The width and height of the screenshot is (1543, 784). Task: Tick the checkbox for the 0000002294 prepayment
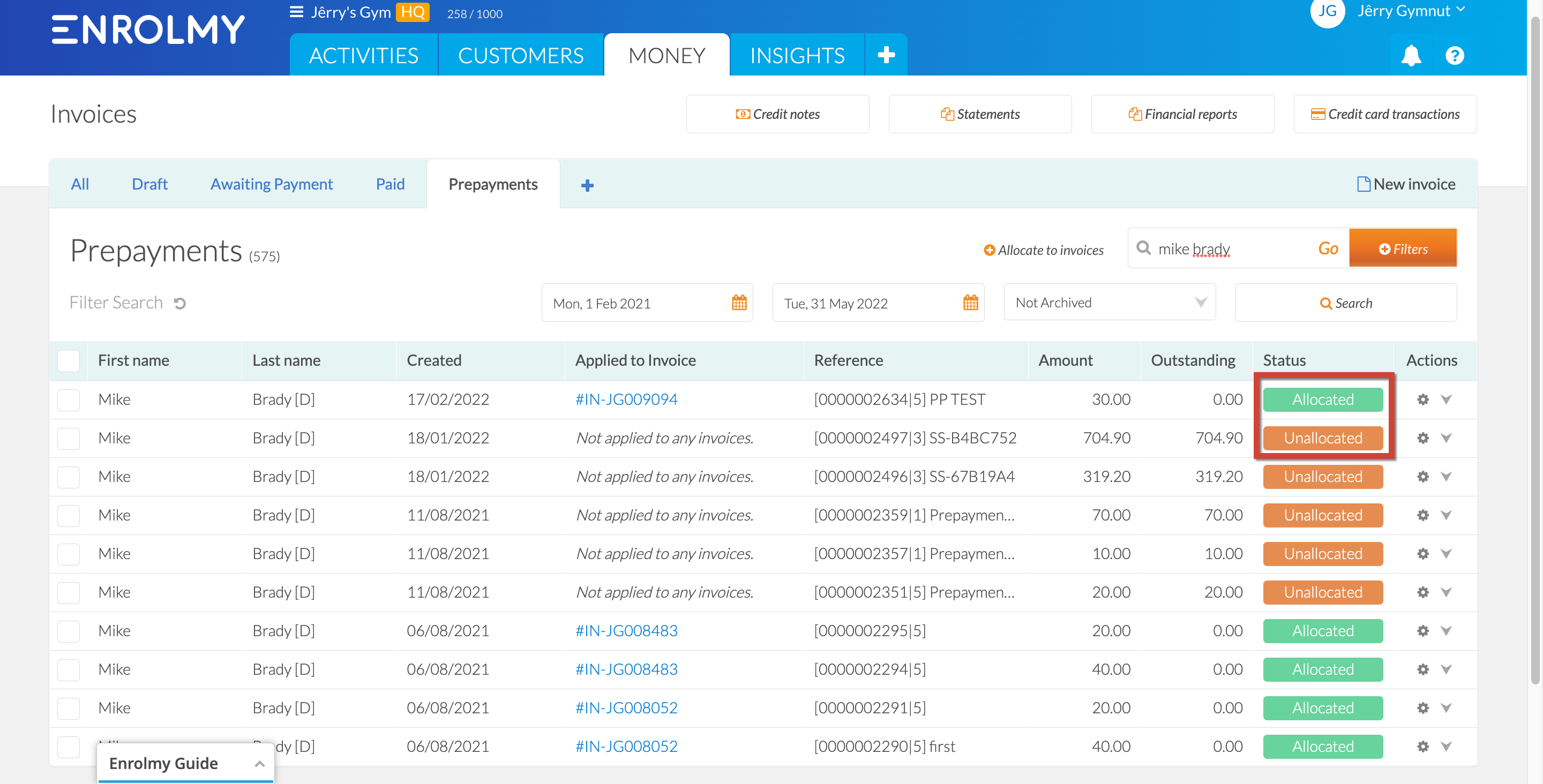68,669
